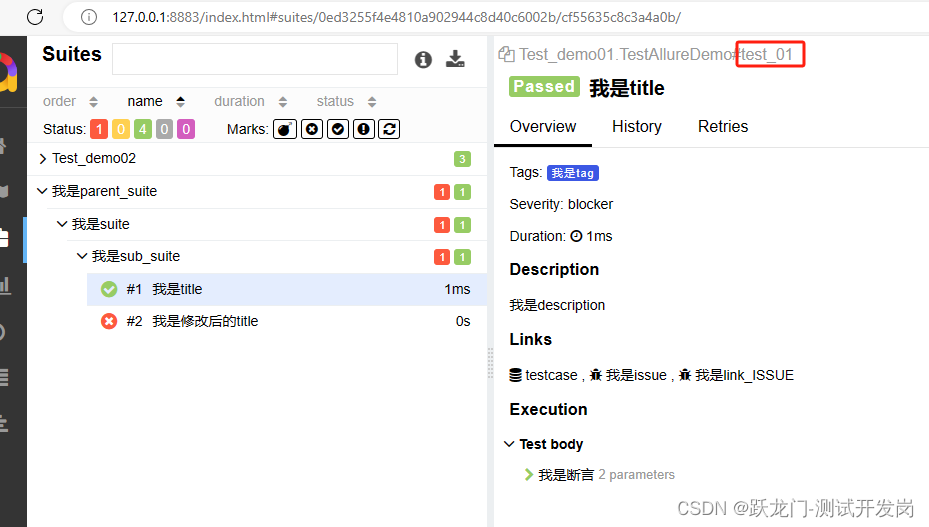Viewport: 929px width, 527px height.
Task: Click the Allure logo in sidebar
Action: click(x=7, y=72)
